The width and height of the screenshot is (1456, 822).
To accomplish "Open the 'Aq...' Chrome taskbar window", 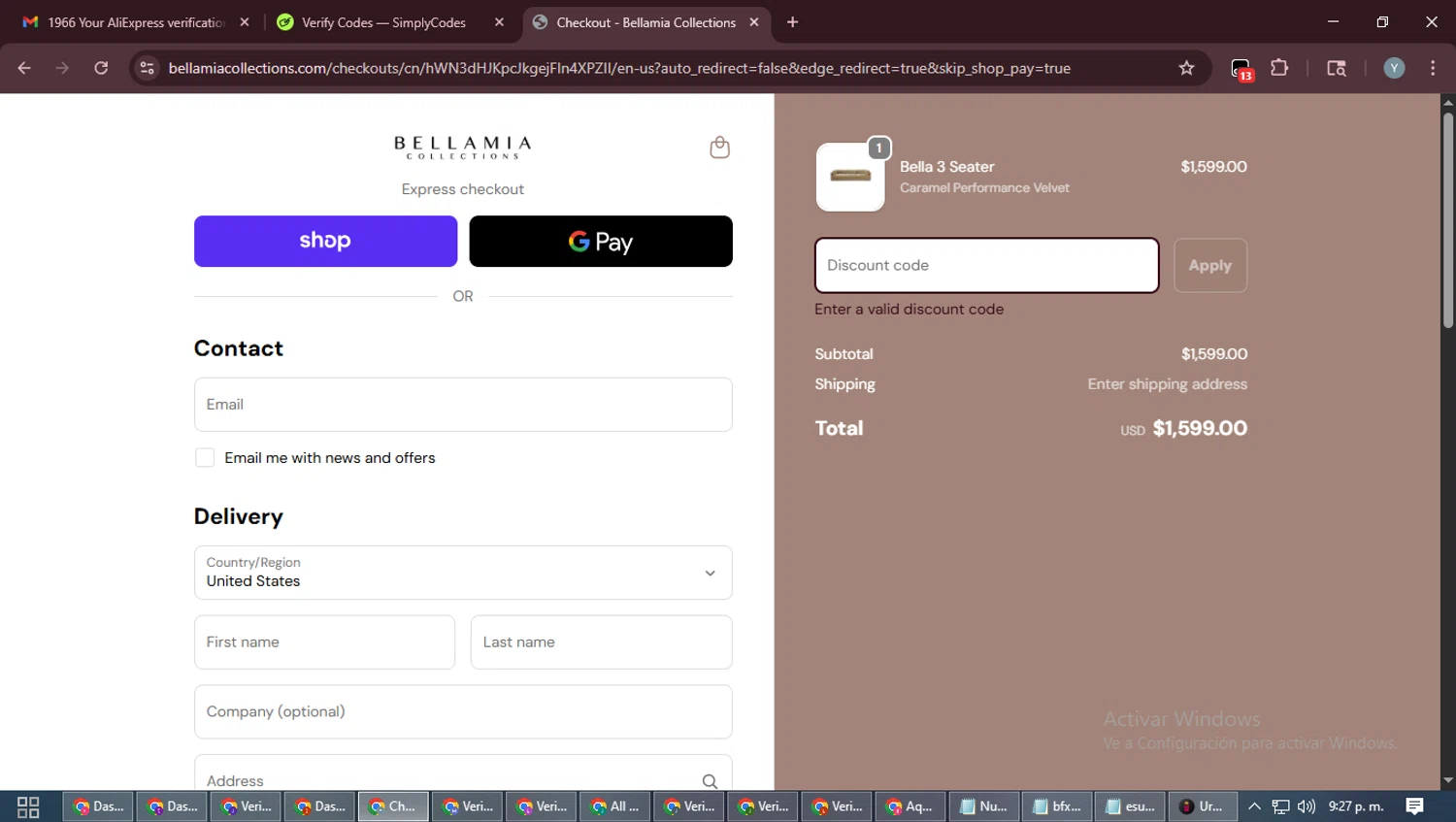I will coord(910,806).
